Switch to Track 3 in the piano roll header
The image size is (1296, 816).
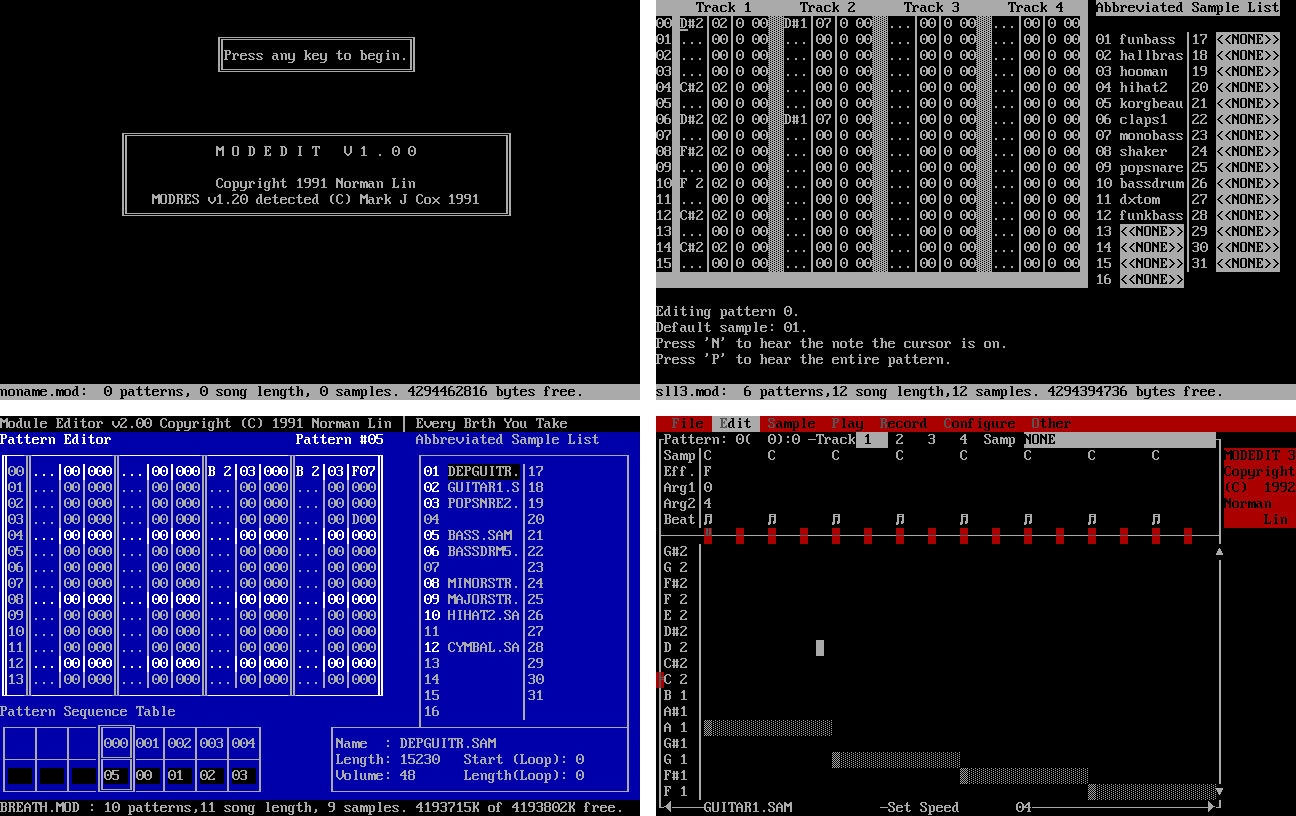click(x=932, y=439)
